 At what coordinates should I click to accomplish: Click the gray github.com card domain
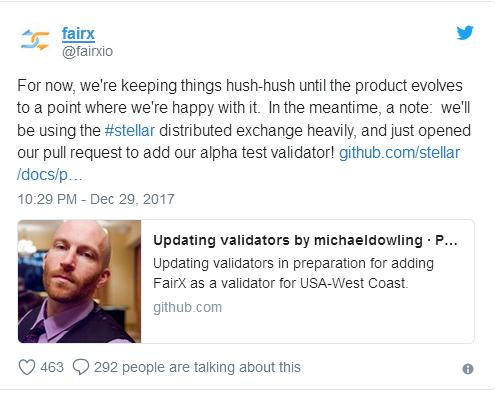(187, 307)
